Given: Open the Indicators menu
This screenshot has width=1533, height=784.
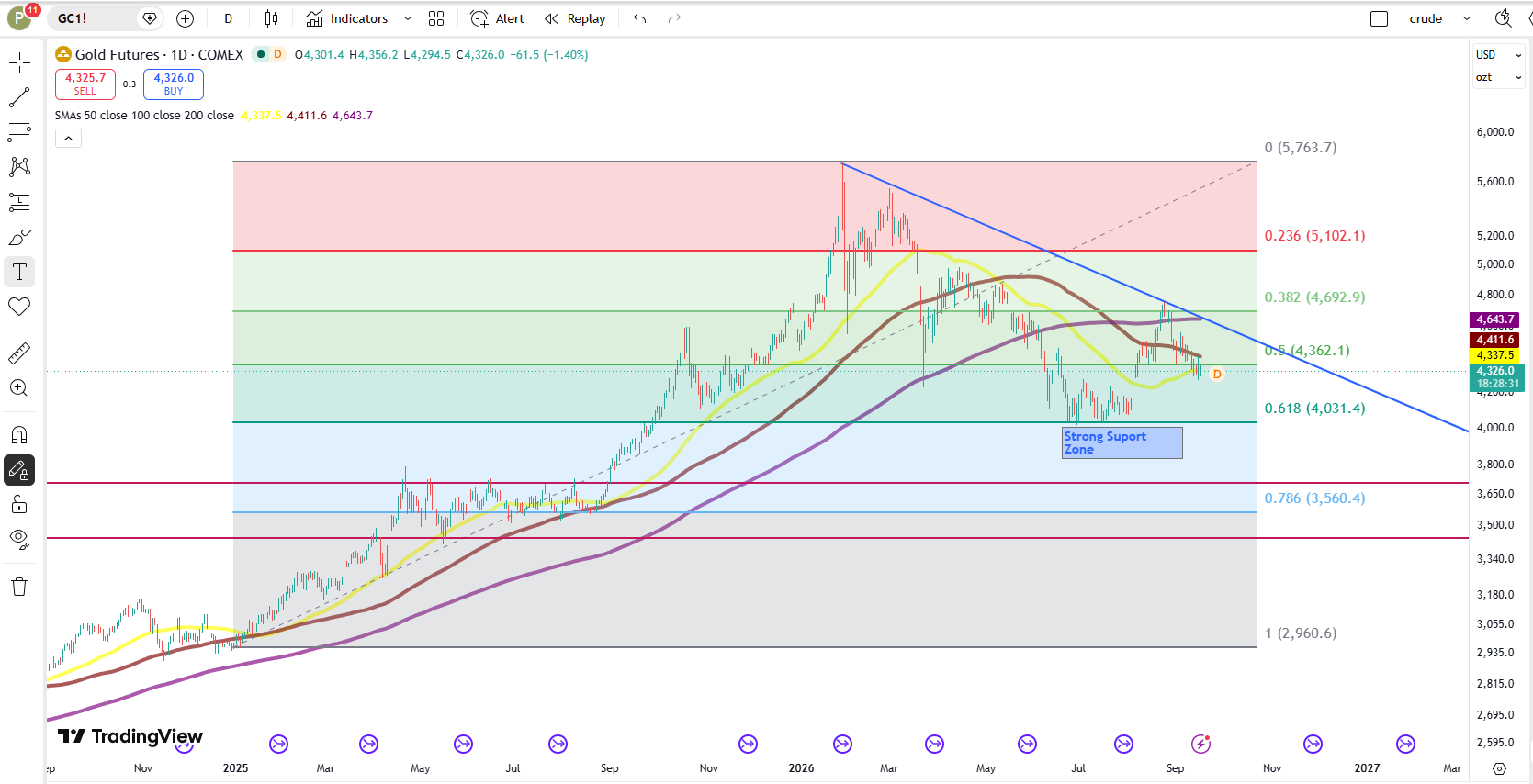Looking at the screenshot, I should coord(348,18).
